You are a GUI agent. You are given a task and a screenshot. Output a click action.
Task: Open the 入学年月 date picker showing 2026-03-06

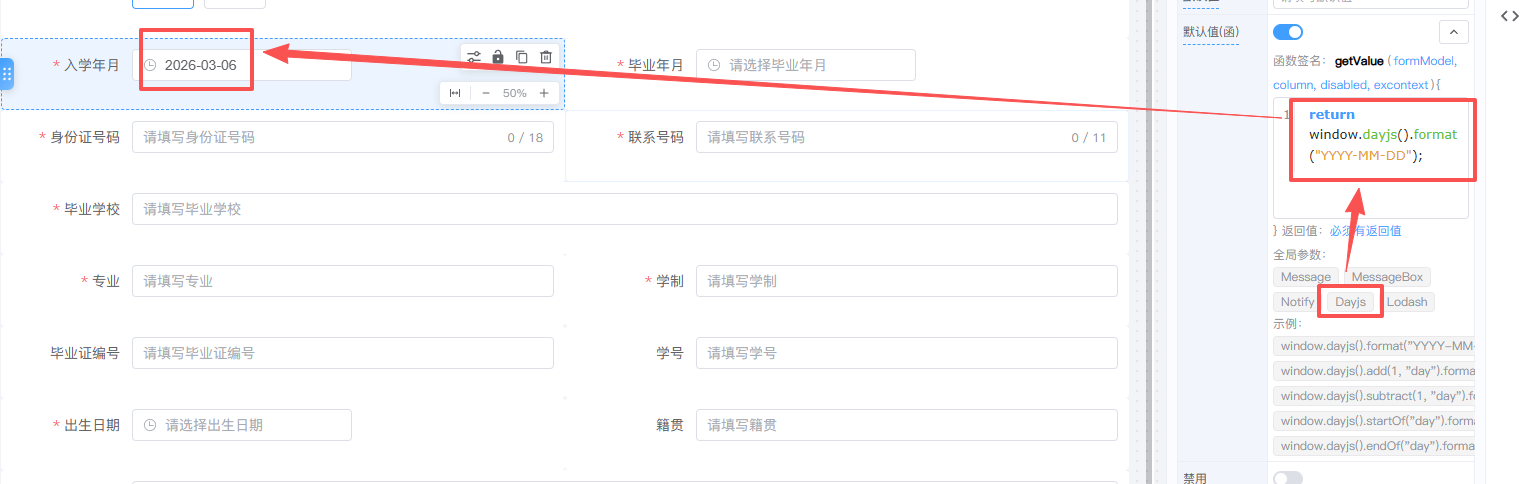tap(242, 65)
